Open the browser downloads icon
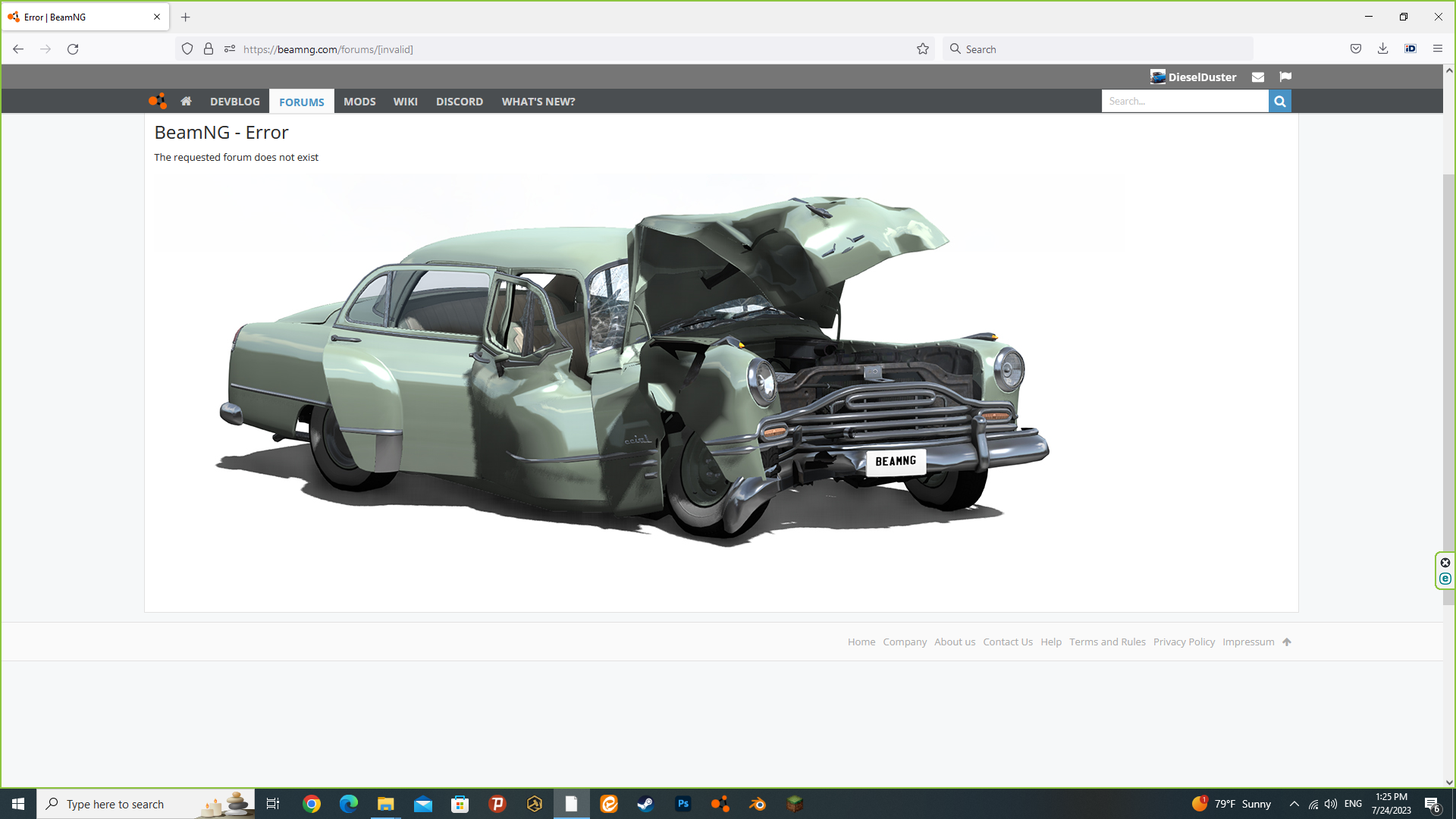 point(1383,49)
